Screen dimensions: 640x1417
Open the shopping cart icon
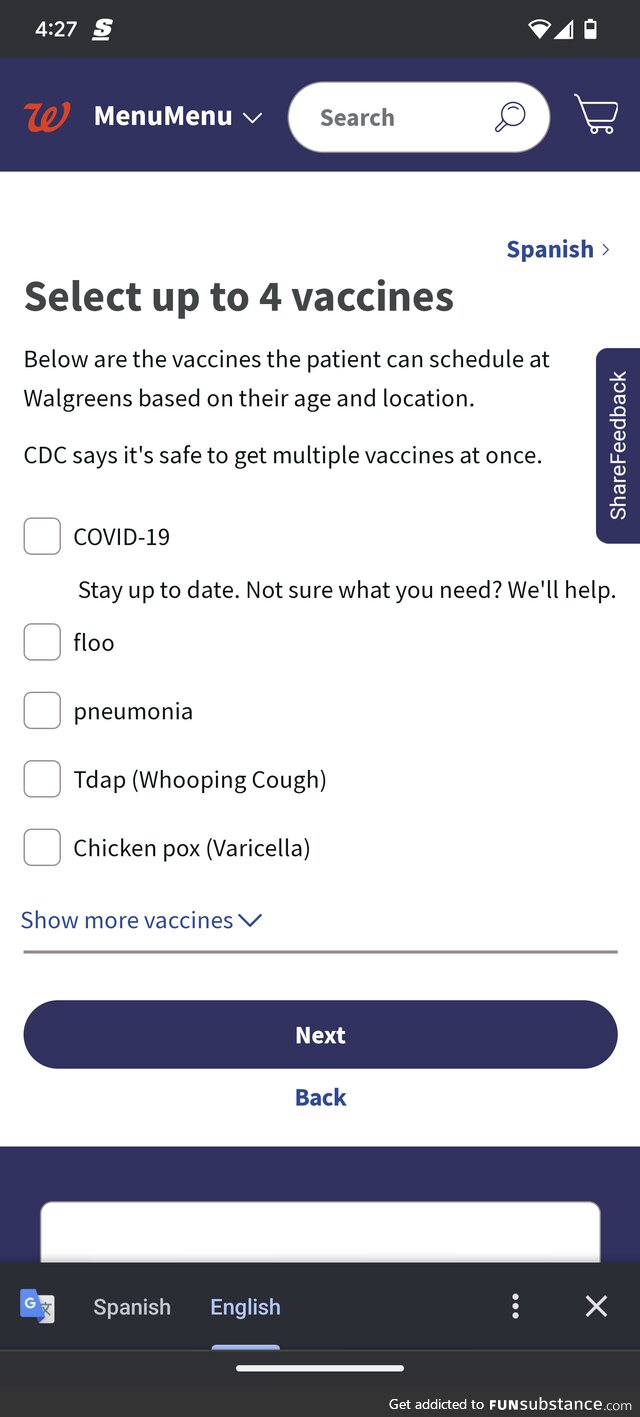pos(596,114)
